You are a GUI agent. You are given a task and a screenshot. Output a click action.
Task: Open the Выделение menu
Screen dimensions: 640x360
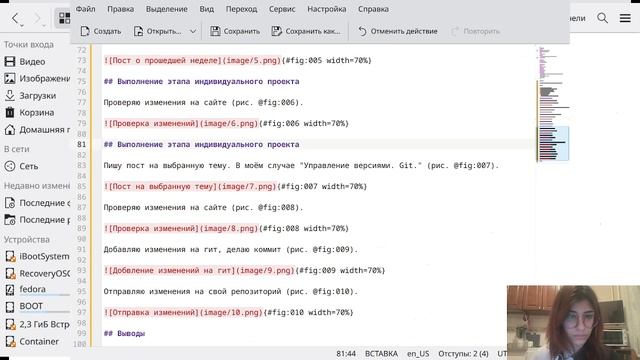tap(167, 9)
